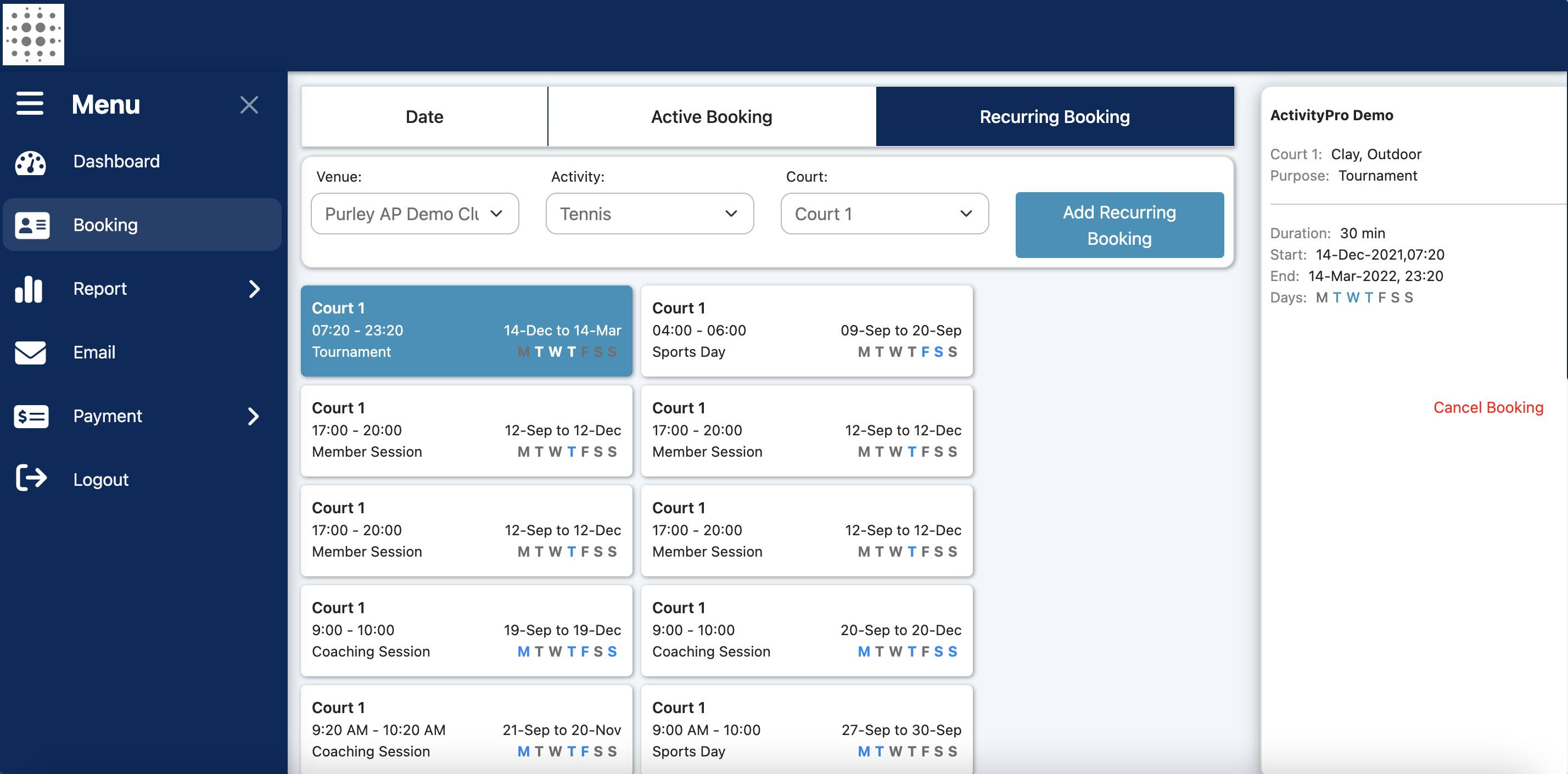The width and height of the screenshot is (1568, 774).
Task: Click Add Recurring Booking button
Action: (1119, 225)
